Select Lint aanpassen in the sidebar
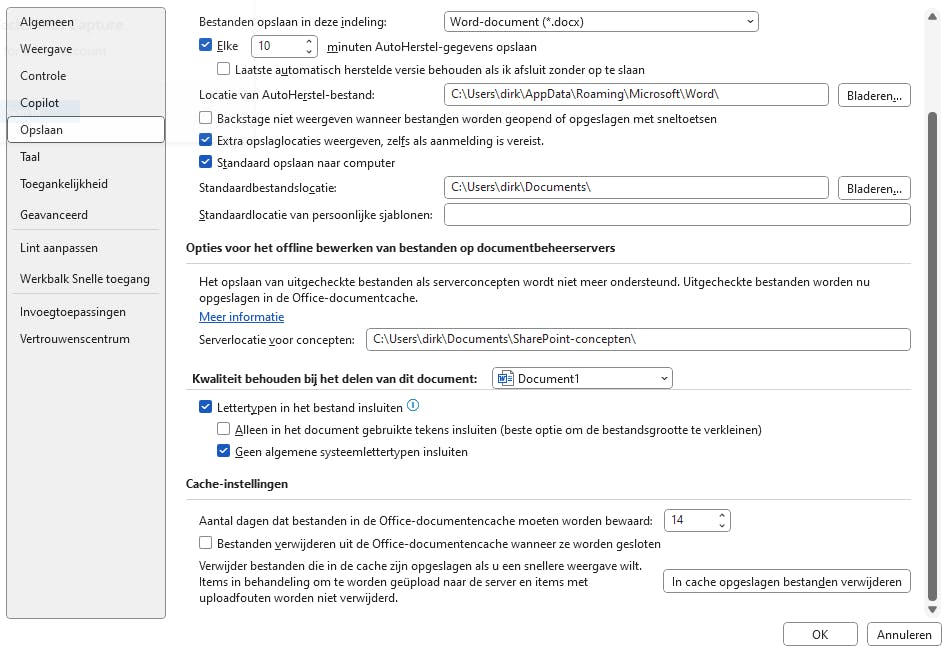This screenshot has height=653, width=948. (59, 248)
